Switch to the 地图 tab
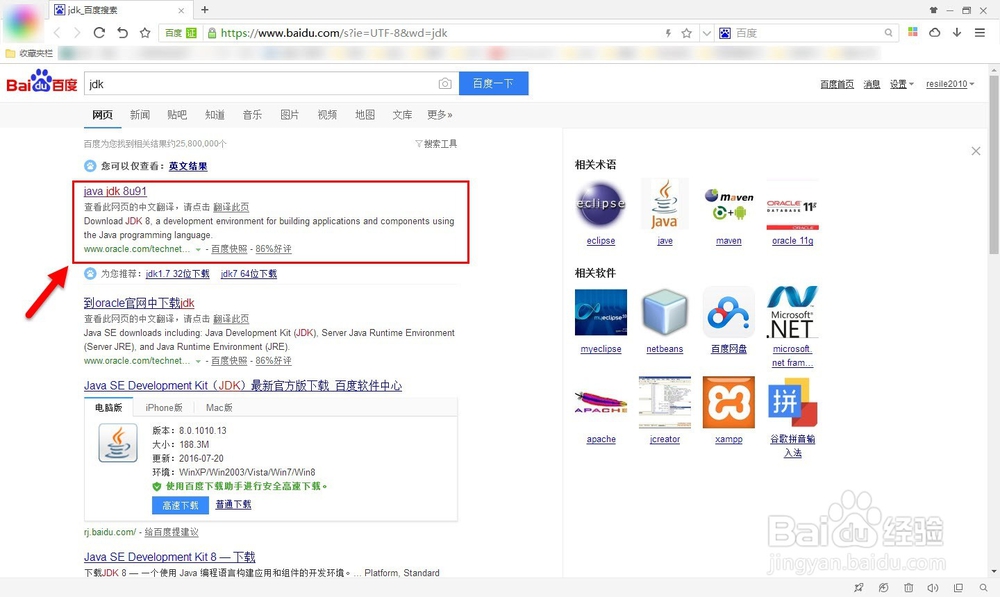Screen dimensions: 1000x597 point(365,115)
